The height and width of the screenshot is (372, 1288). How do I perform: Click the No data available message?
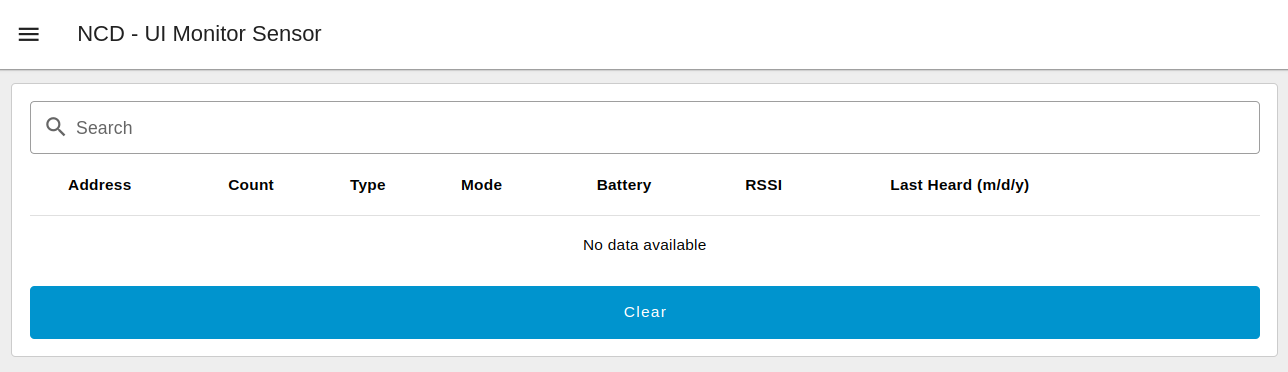coord(644,245)
